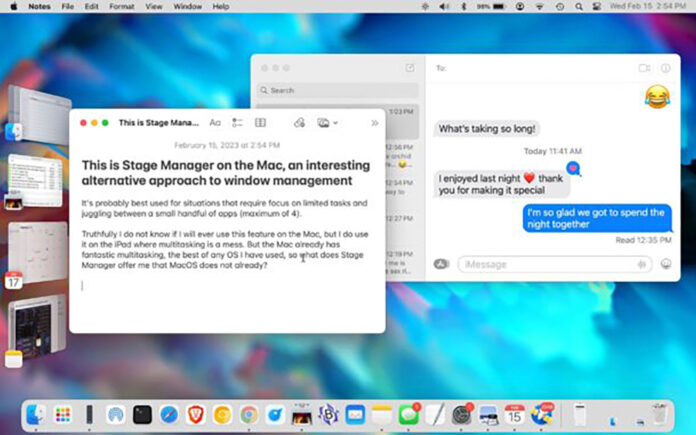
Task: Expand hidden Notes toolbar items with the chevrons
Action: pos(375,123)
